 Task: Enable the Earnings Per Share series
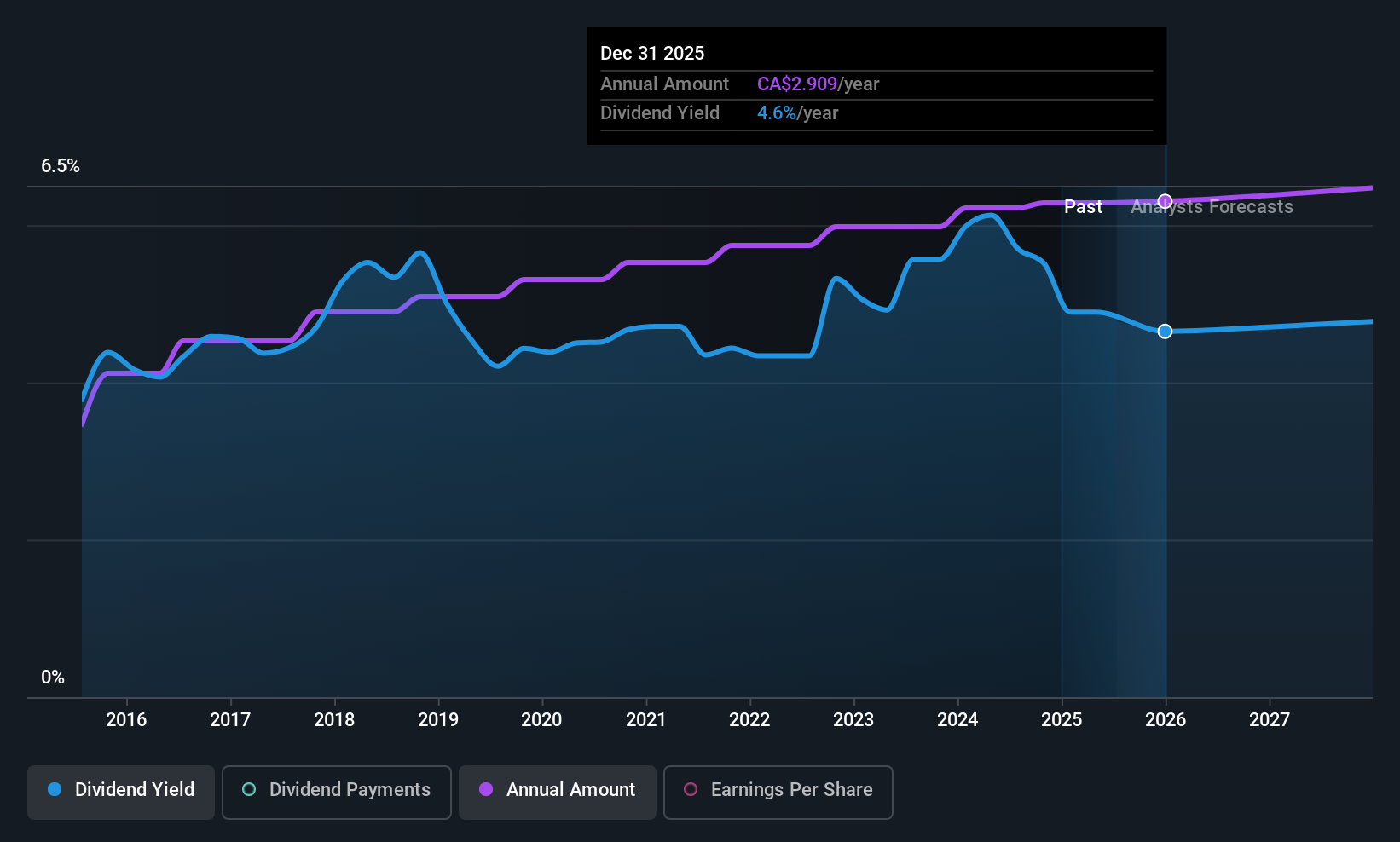tap(778, 792)
